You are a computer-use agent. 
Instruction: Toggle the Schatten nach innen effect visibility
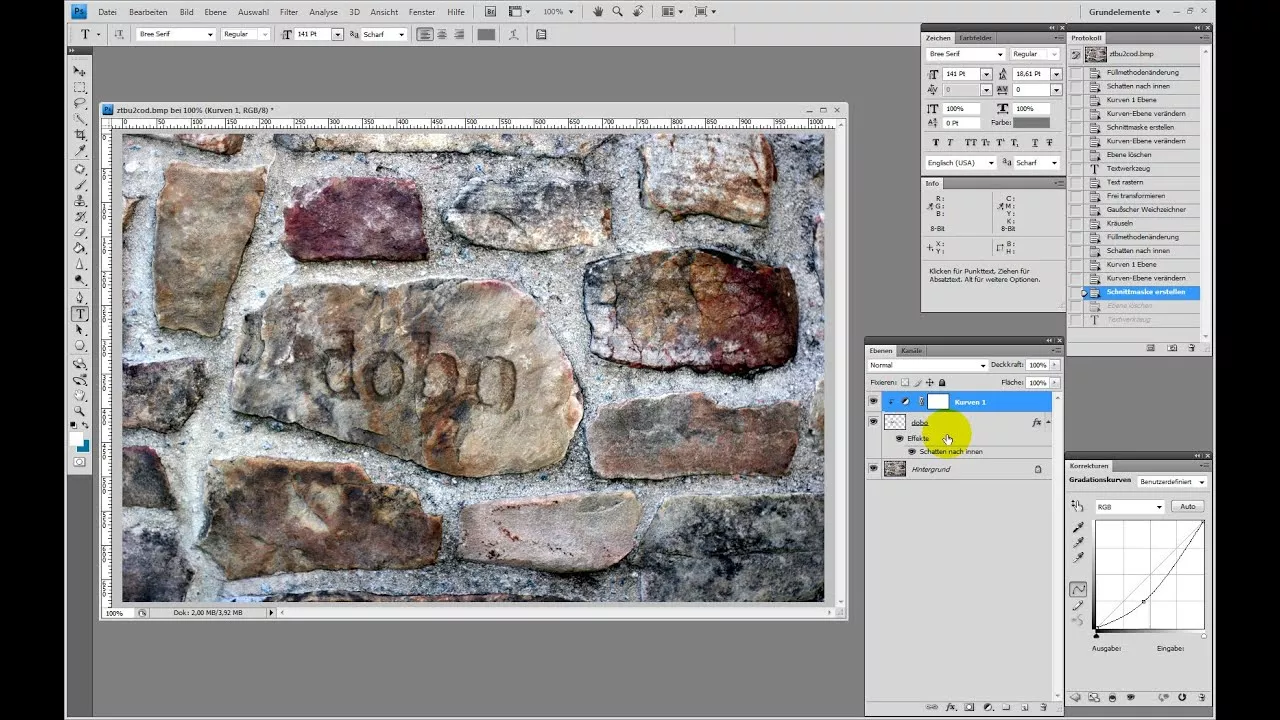911,452
